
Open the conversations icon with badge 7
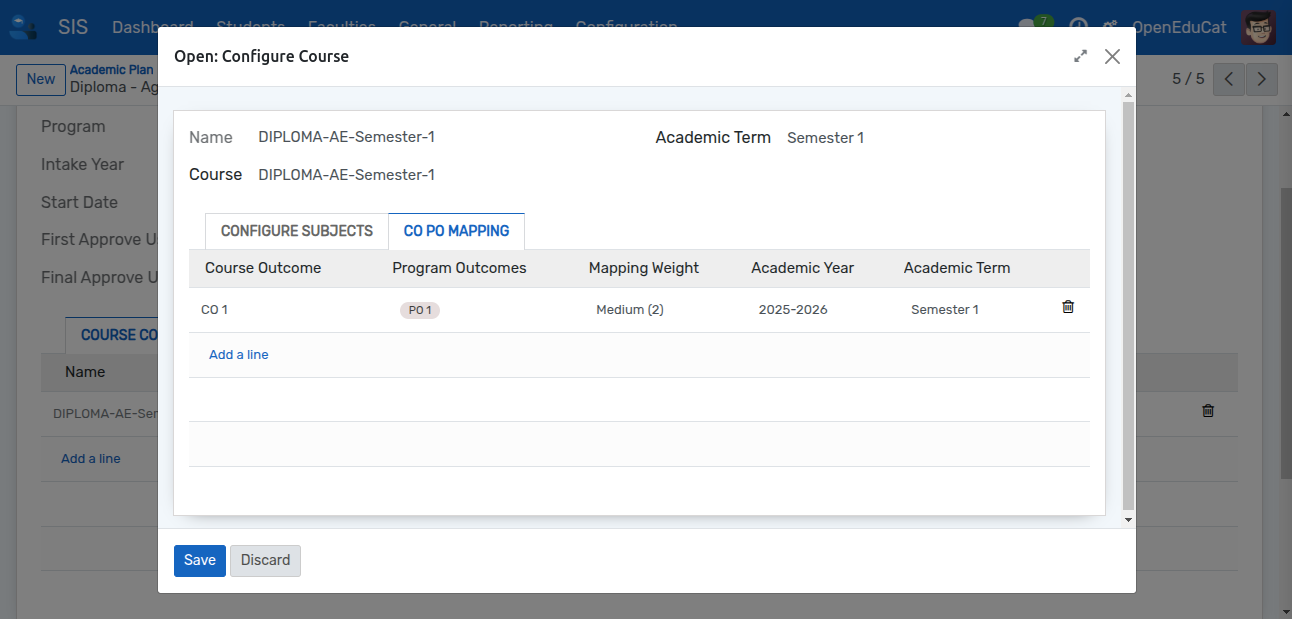(x=1028, y=26)
